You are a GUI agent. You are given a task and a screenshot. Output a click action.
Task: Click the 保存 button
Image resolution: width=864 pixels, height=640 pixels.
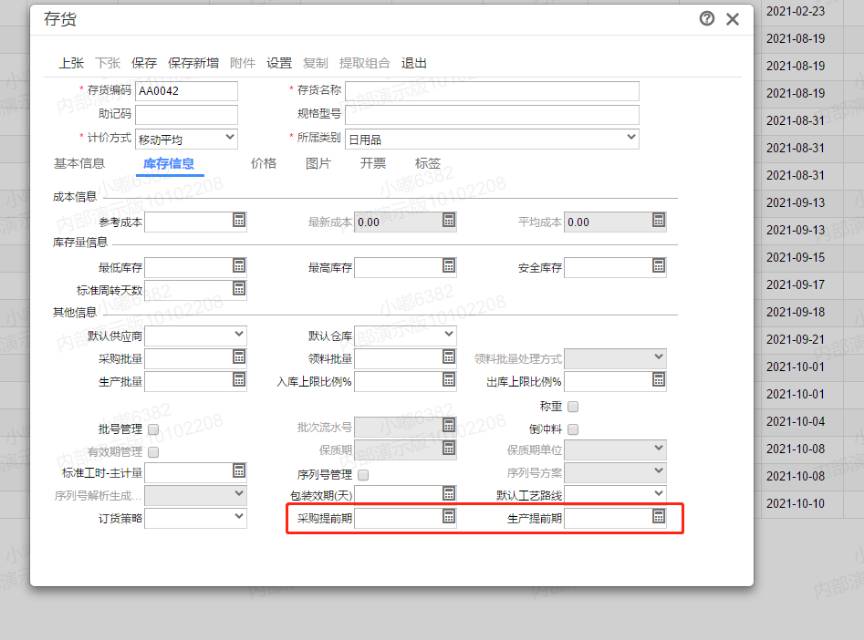coord(144,63)
